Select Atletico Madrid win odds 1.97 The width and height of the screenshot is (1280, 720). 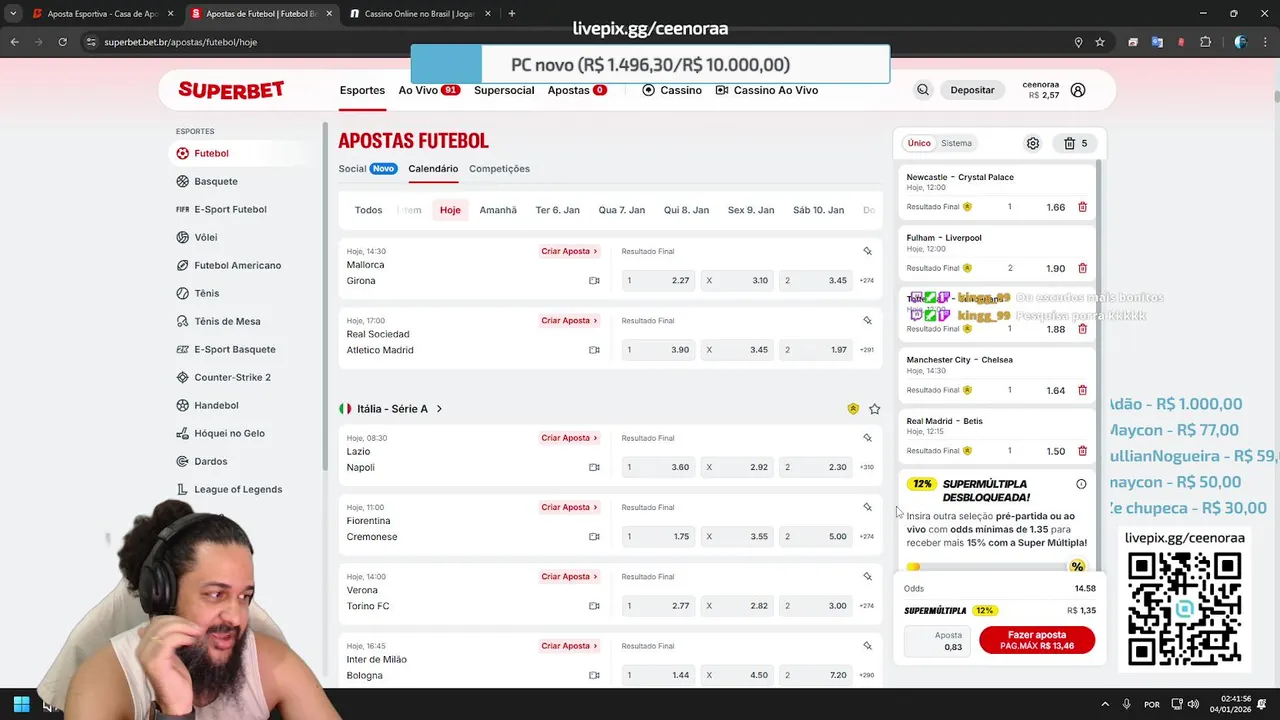816,350
